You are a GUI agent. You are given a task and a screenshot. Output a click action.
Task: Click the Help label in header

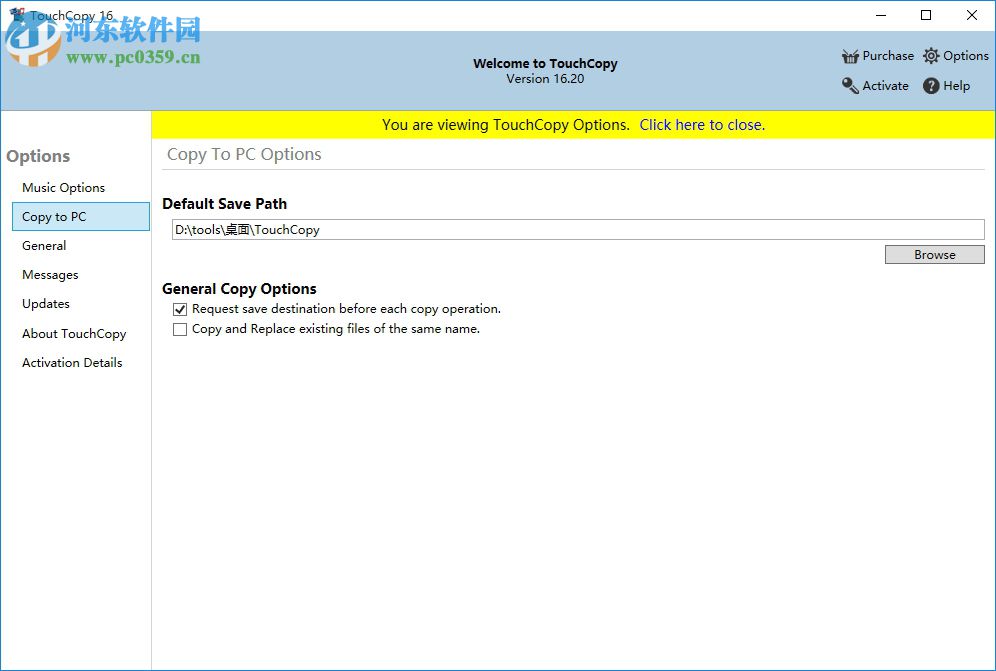click(x=956, y=86)
